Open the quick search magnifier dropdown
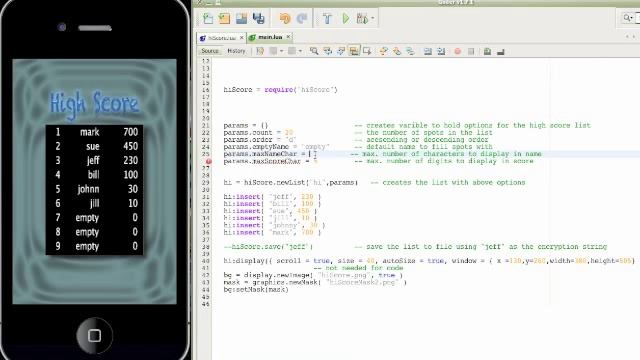 [628, 18]
